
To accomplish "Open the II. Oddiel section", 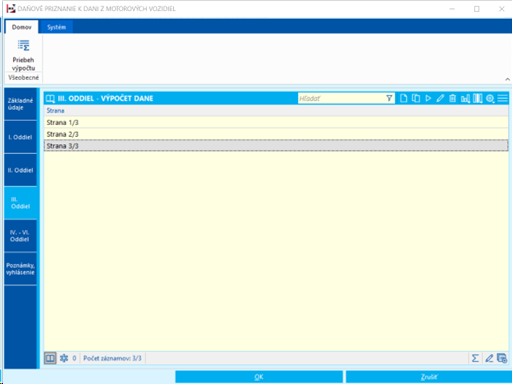I will 20,170.
